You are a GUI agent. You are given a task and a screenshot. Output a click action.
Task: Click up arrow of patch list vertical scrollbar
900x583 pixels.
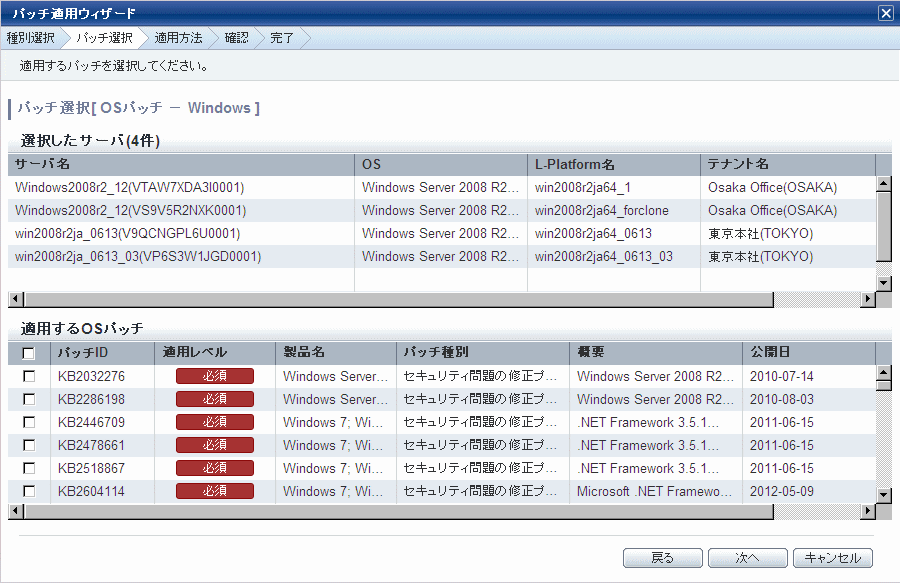[883, 372]
